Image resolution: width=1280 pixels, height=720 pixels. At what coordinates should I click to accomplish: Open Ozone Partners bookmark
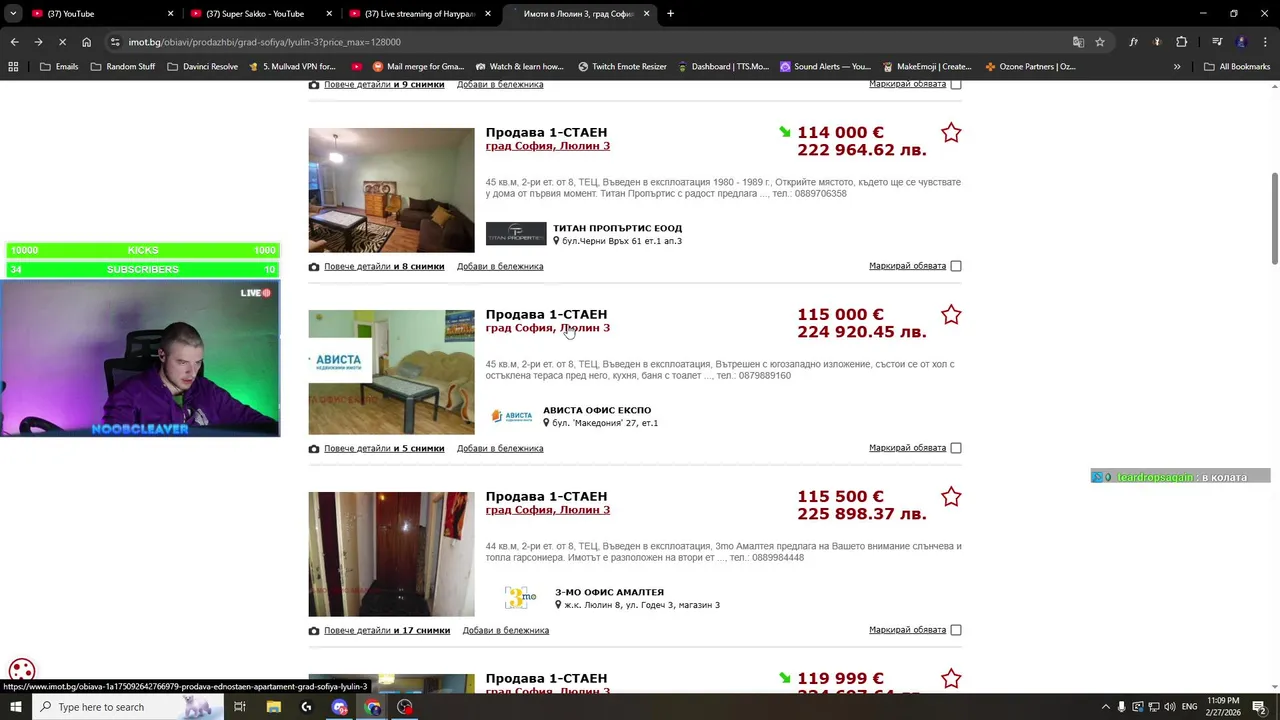pos(1030,67)
